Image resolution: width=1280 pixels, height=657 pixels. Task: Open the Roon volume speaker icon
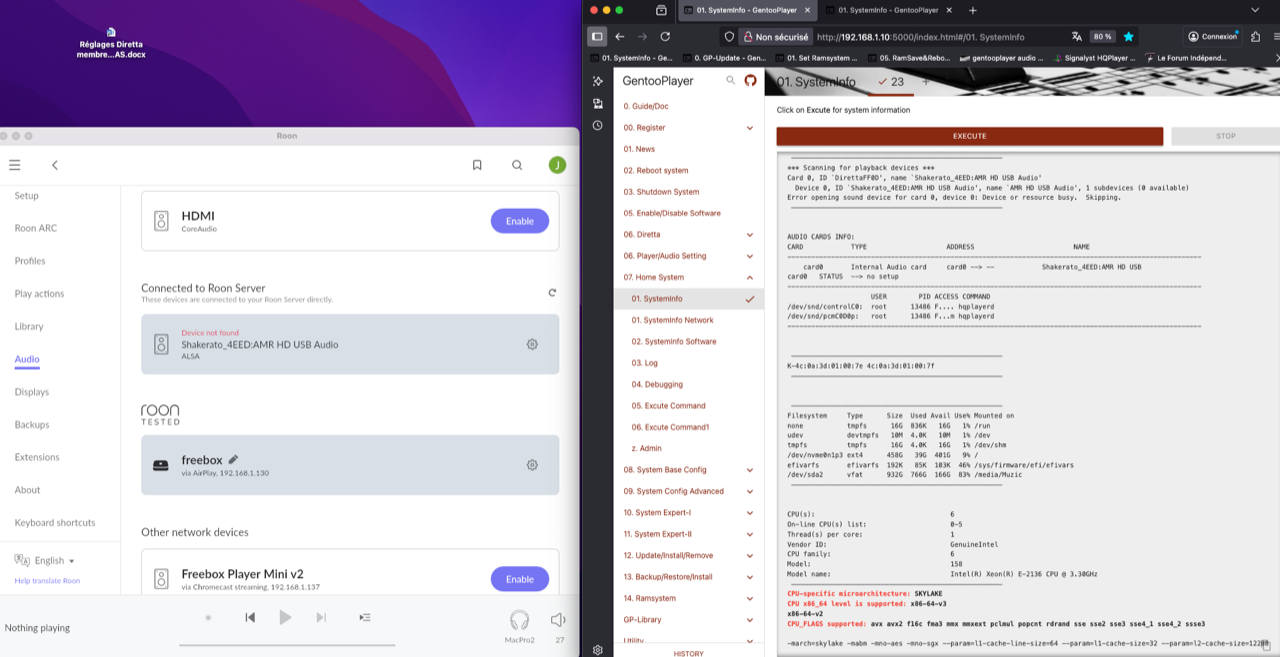coord(558,620)
